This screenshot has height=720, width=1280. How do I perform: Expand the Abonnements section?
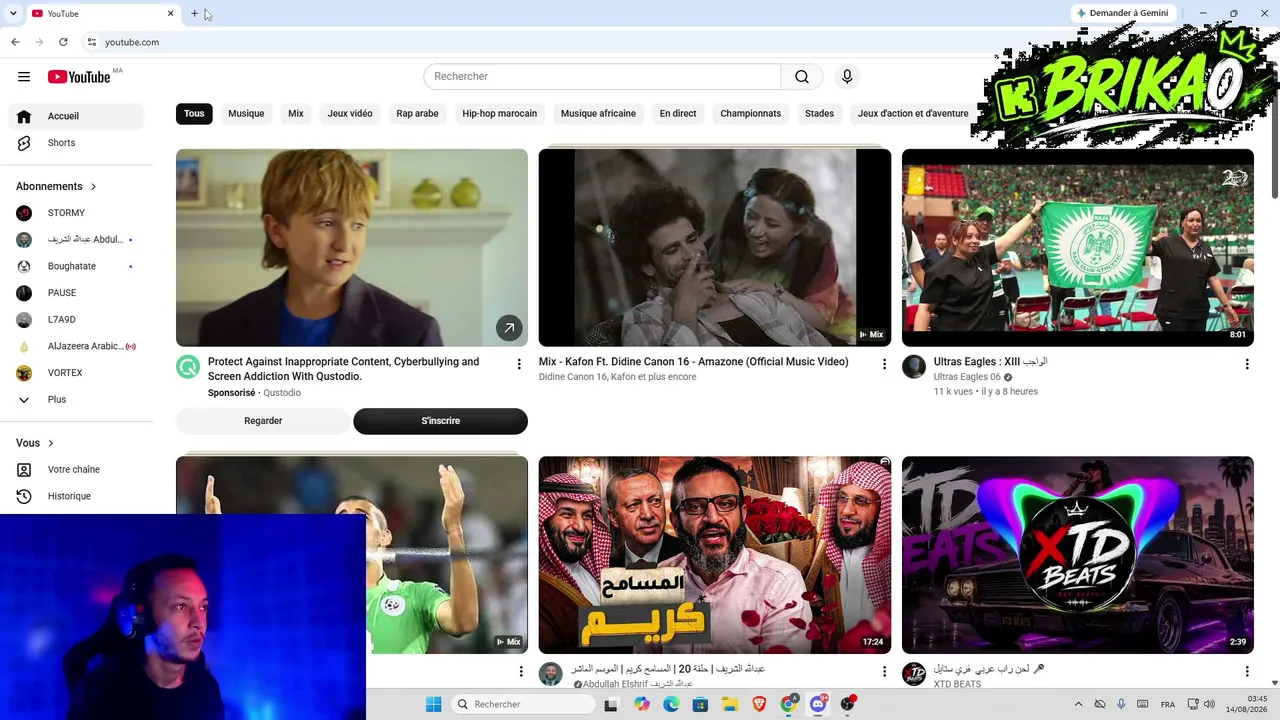(x=56, y=186)
